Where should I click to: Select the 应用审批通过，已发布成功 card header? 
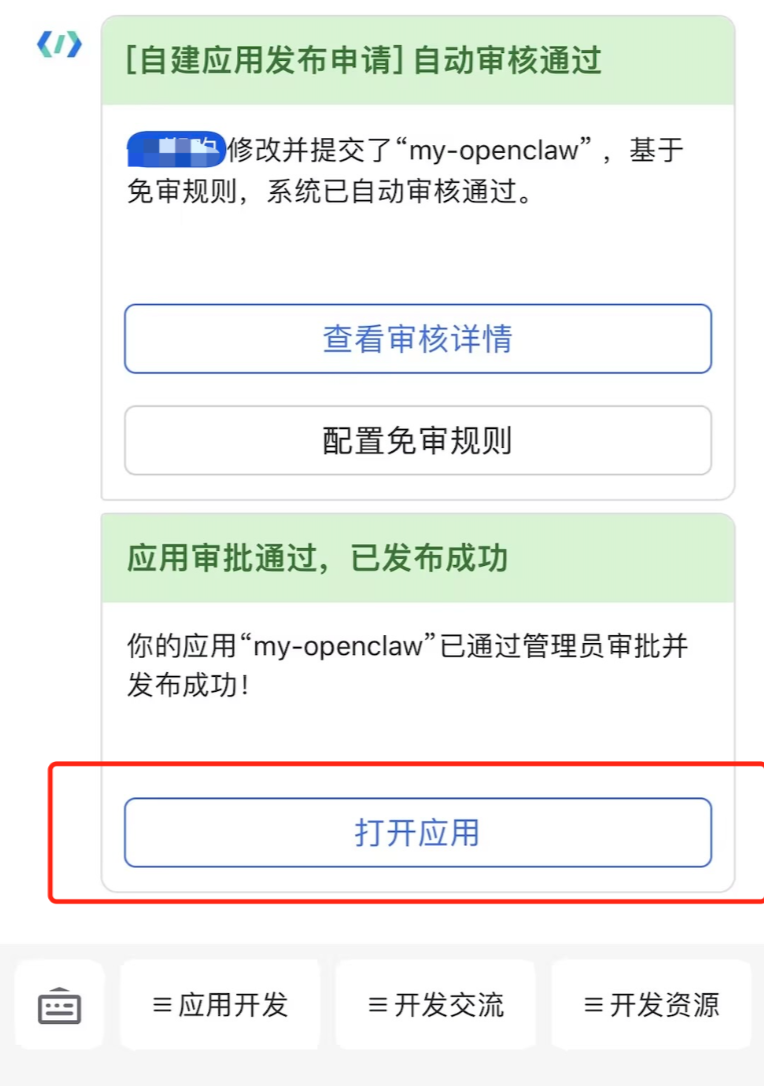point(417,558)
